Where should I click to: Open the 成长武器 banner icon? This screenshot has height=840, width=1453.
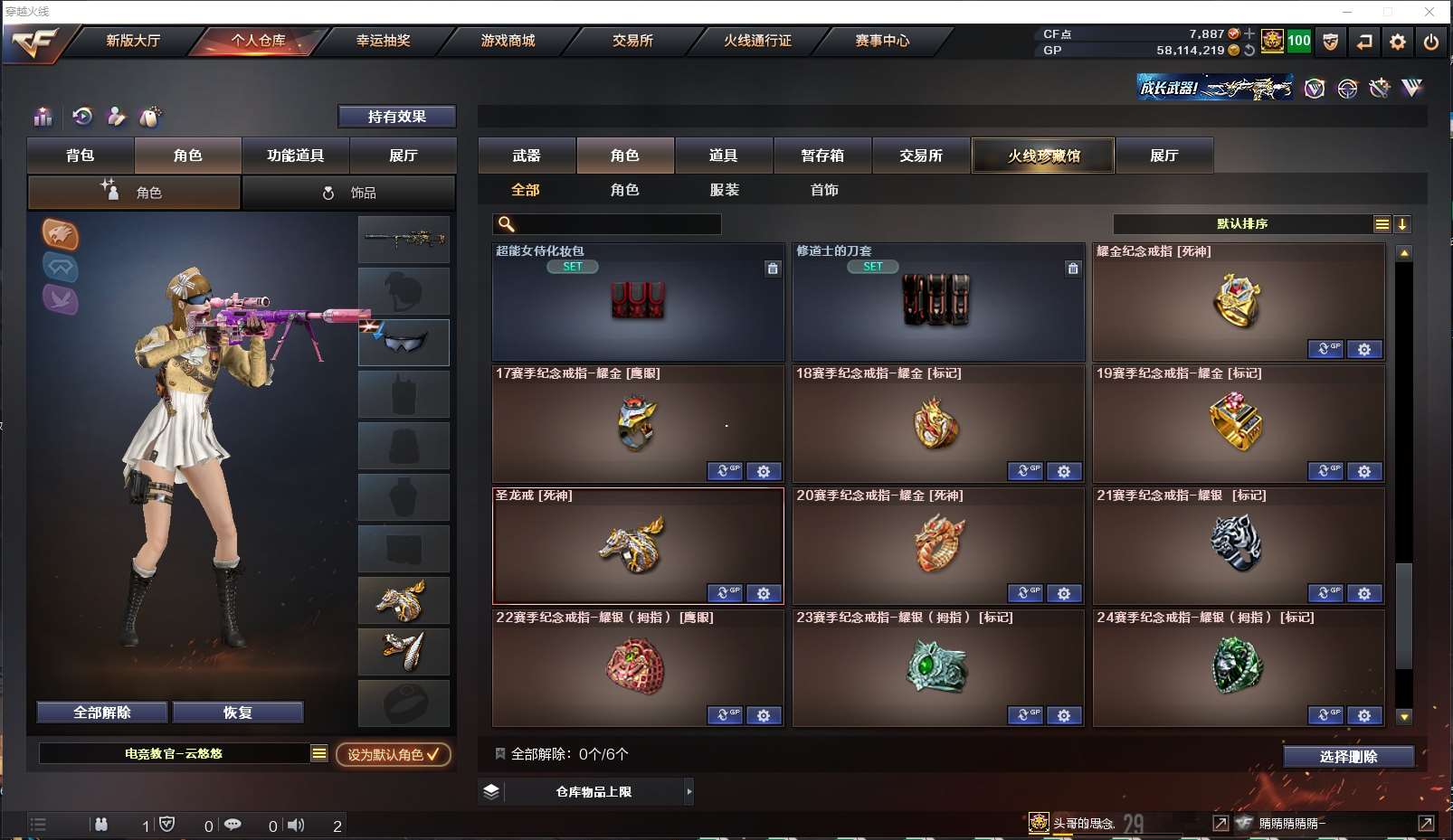(x=1214, y=88)
